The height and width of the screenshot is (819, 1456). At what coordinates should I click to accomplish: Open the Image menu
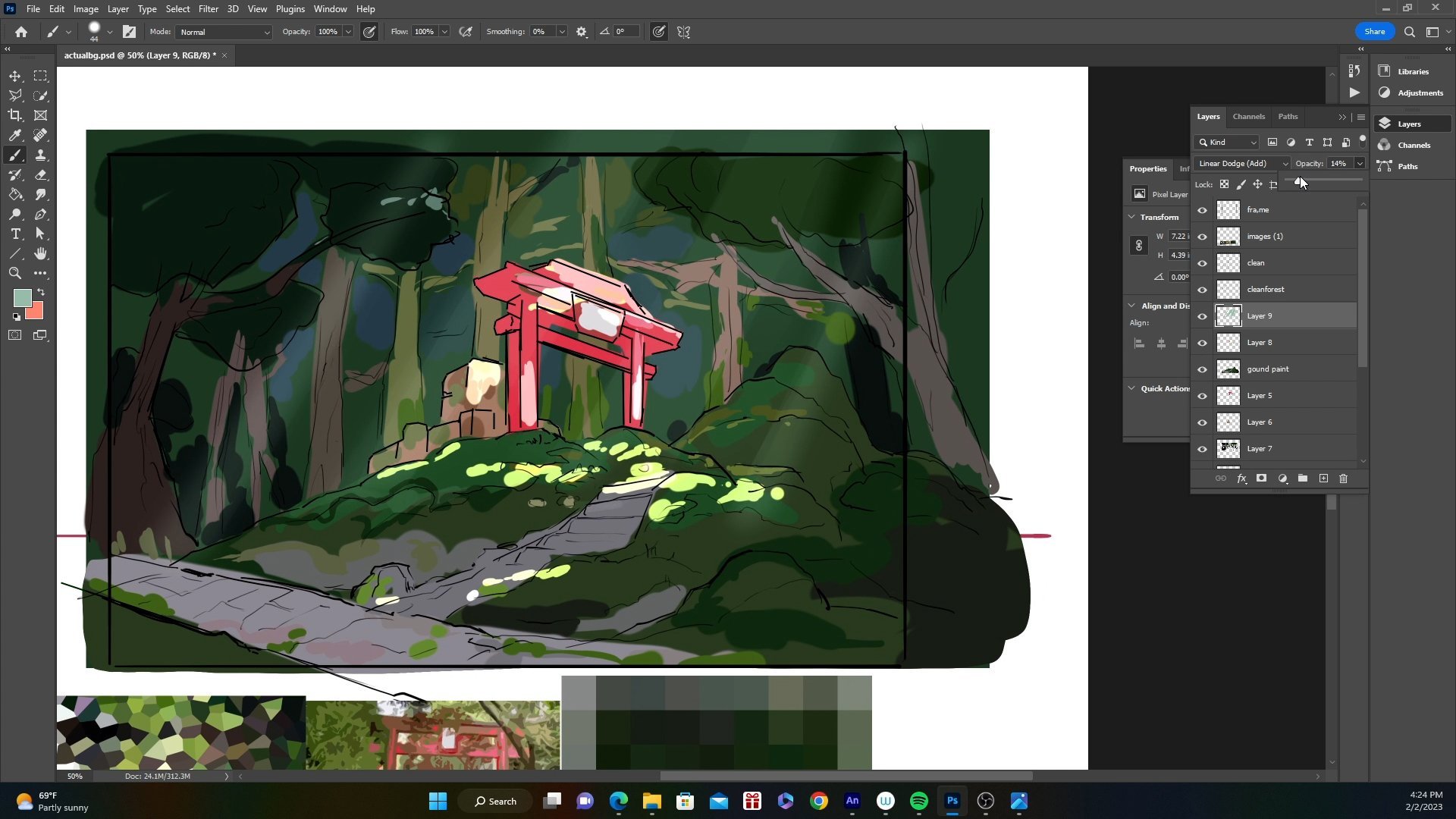85,8
